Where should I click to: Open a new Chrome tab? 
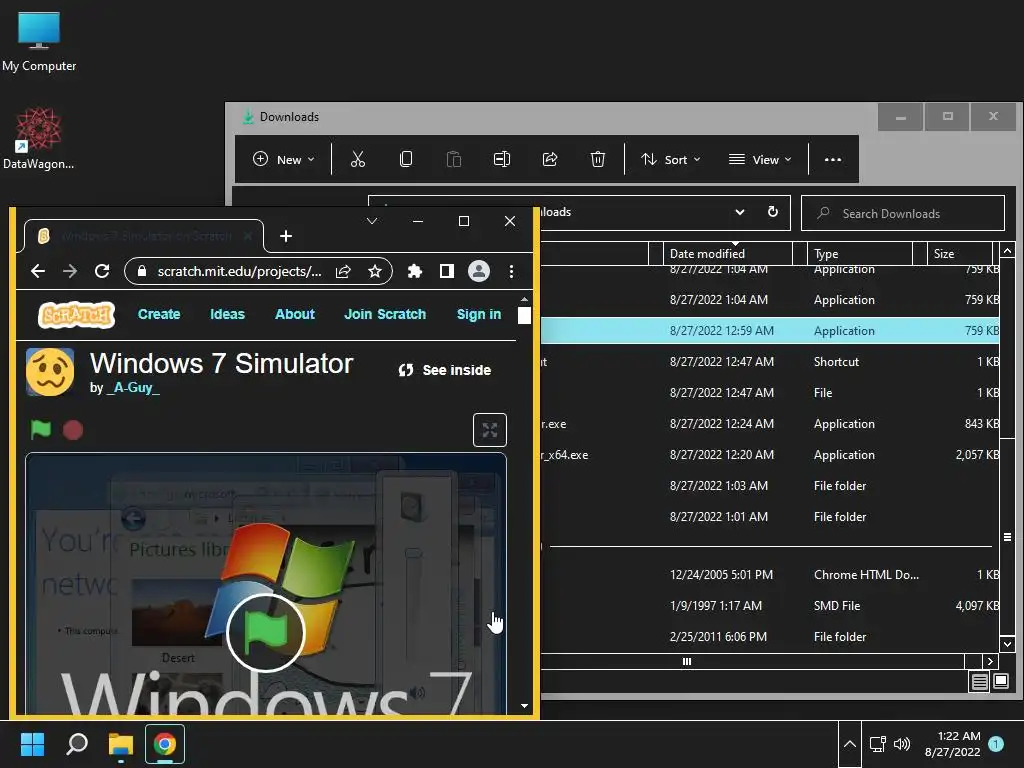click(285, 236)
